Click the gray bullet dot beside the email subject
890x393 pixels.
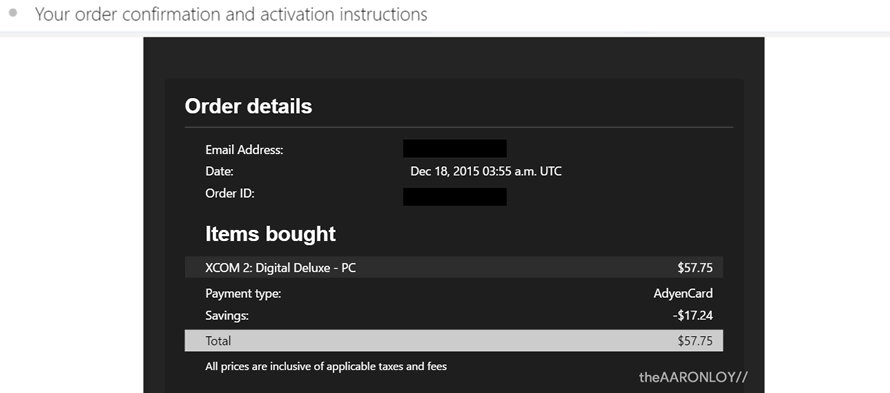tap(14, 12)
